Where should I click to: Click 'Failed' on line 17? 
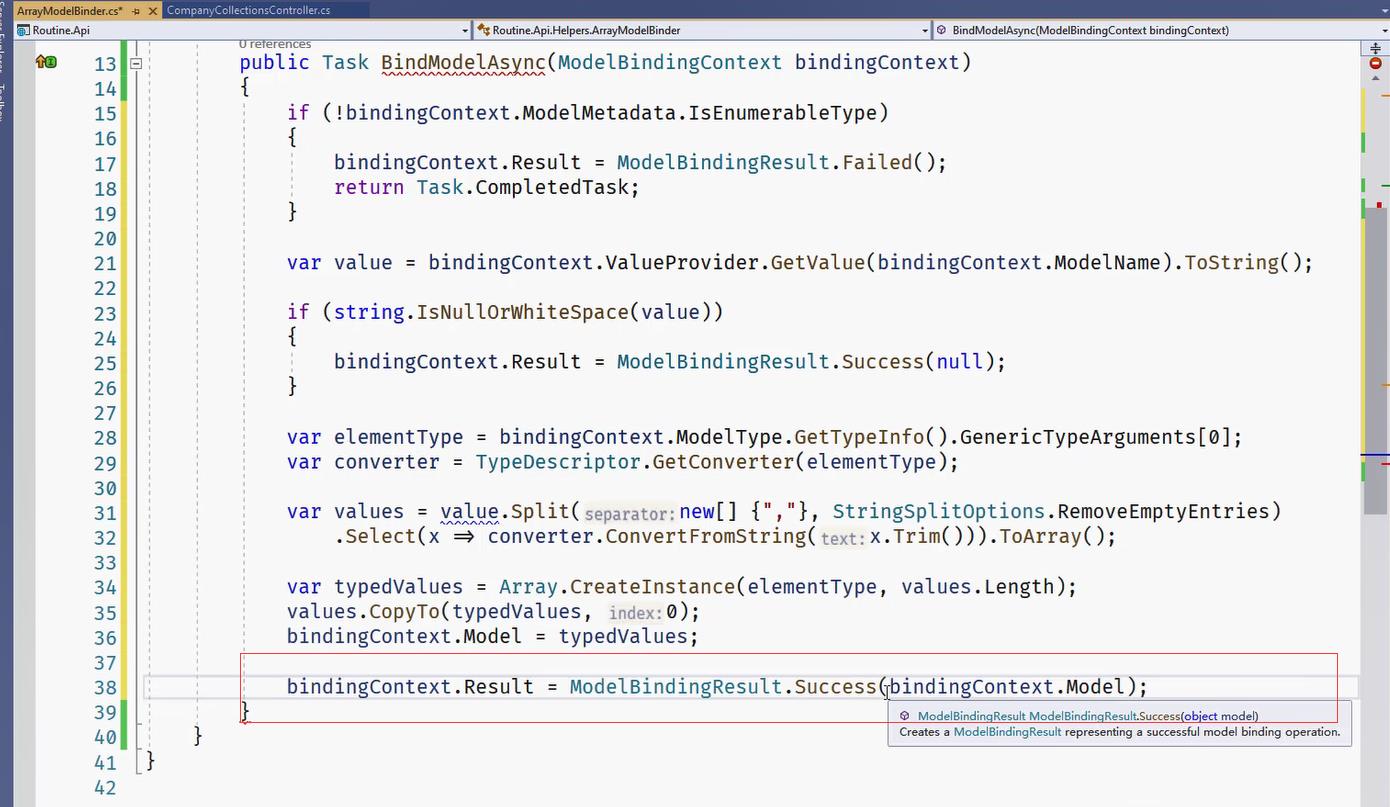pyautogui.click(x=877, y=162)
